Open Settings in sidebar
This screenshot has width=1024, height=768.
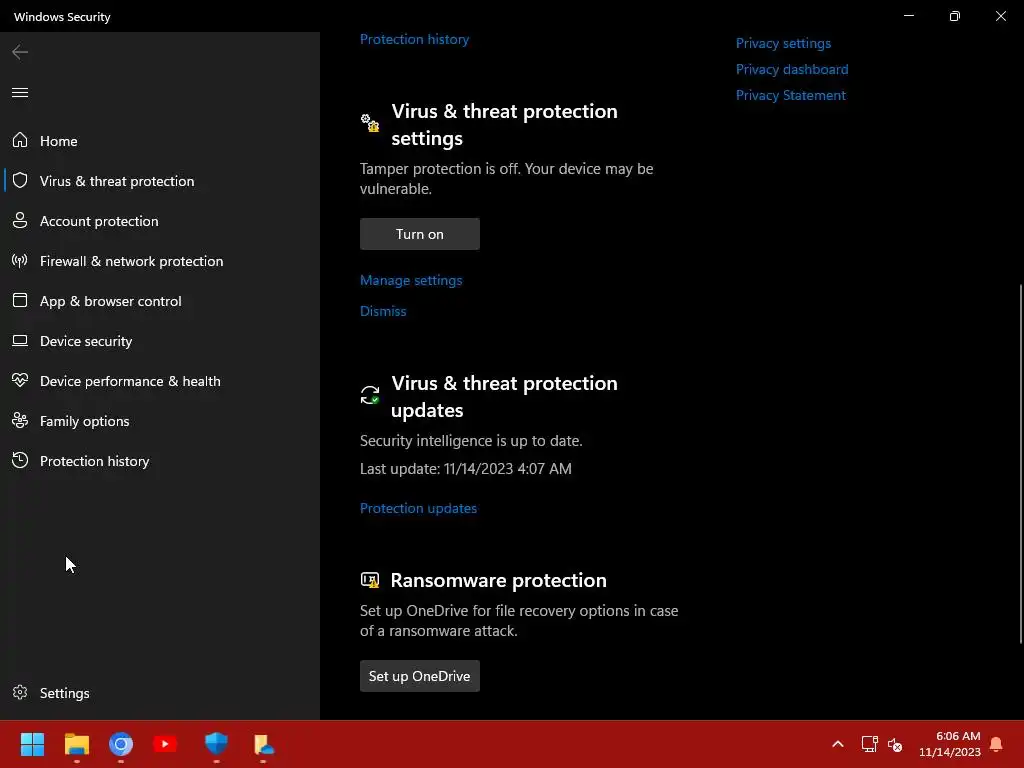pyautogui.click(x=160, y=693)
